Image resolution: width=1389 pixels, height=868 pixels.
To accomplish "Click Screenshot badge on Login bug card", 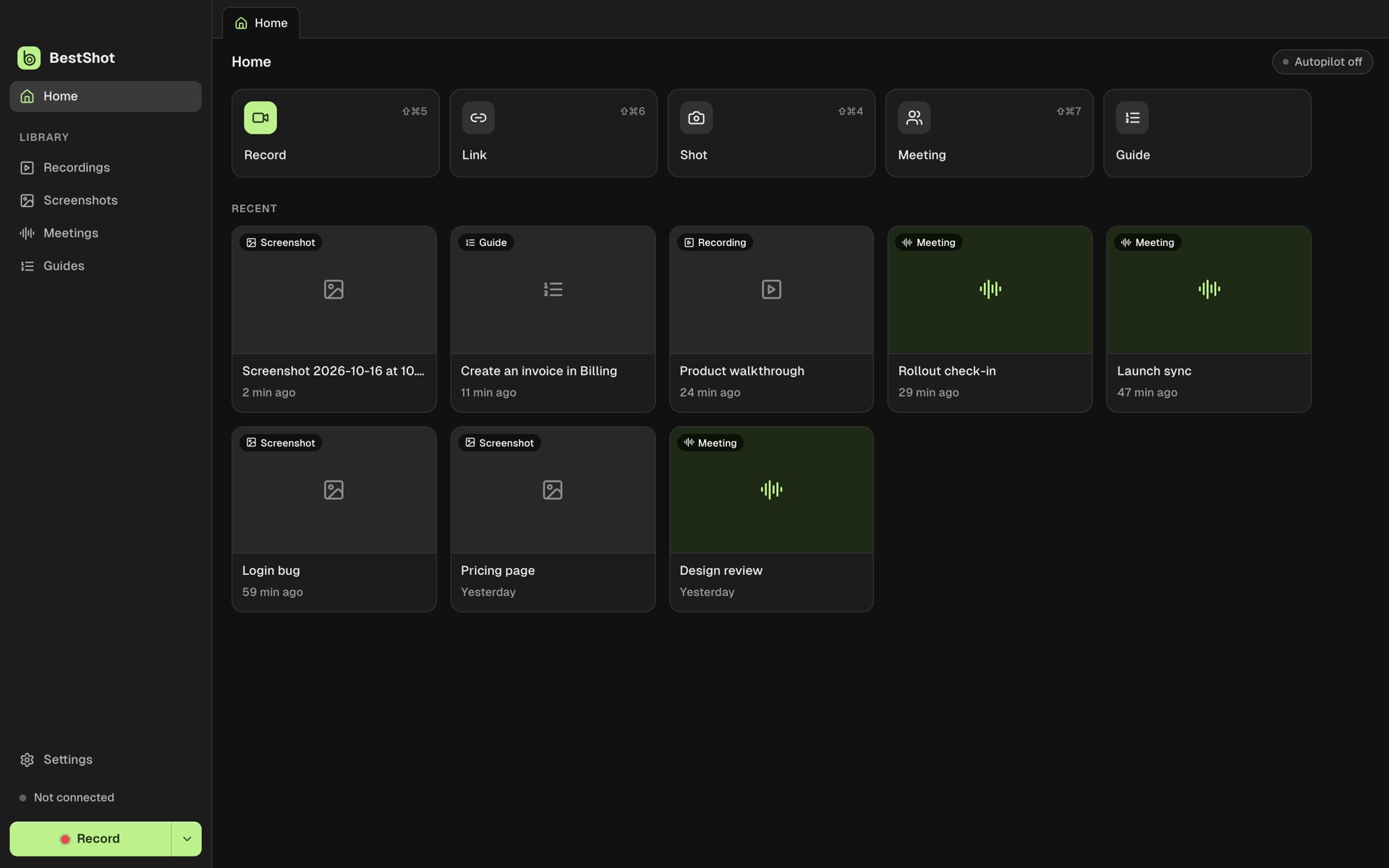I will [281, 443].
